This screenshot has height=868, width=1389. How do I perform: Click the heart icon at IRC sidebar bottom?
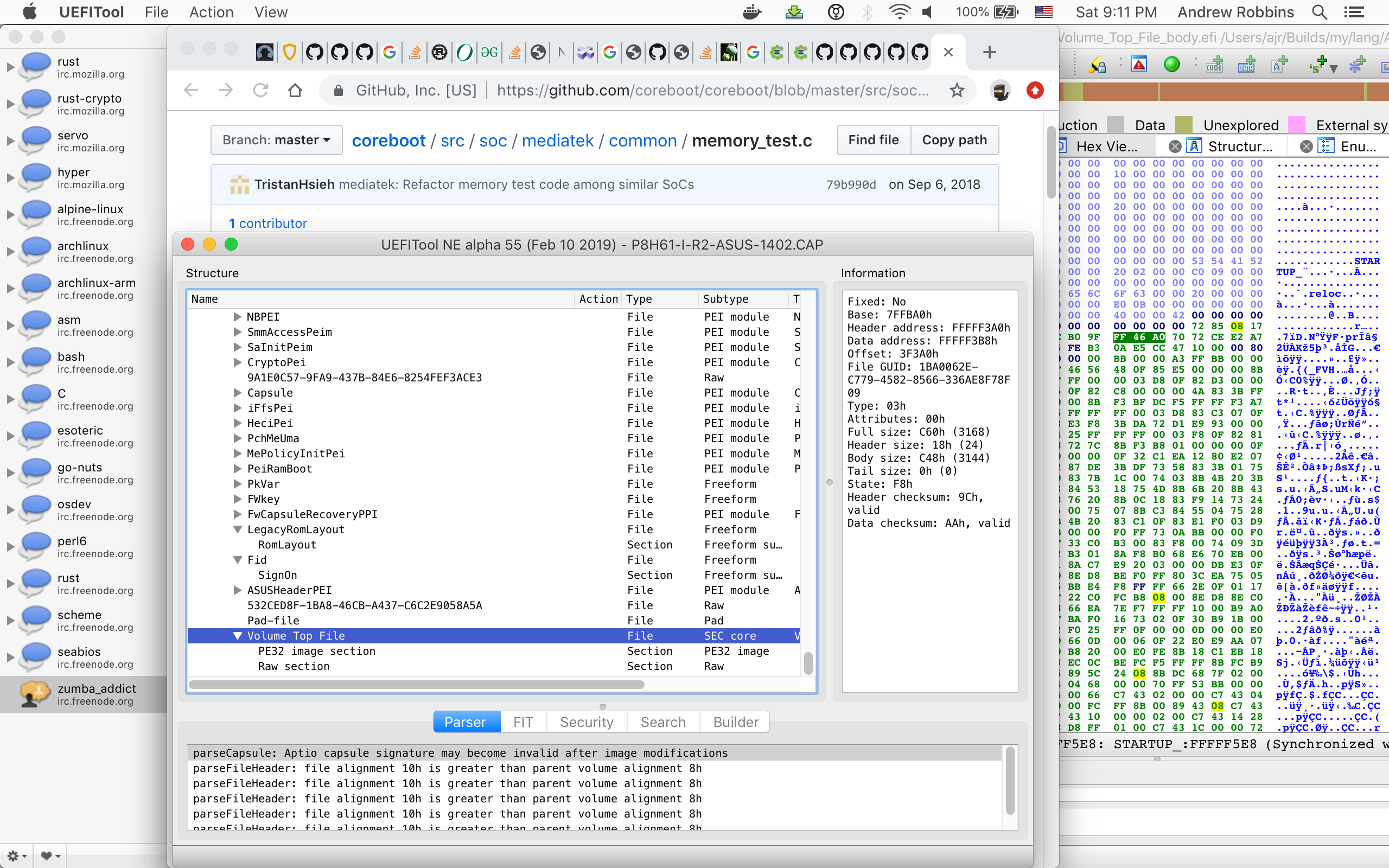pyautogui.click(x=50, y=856)
